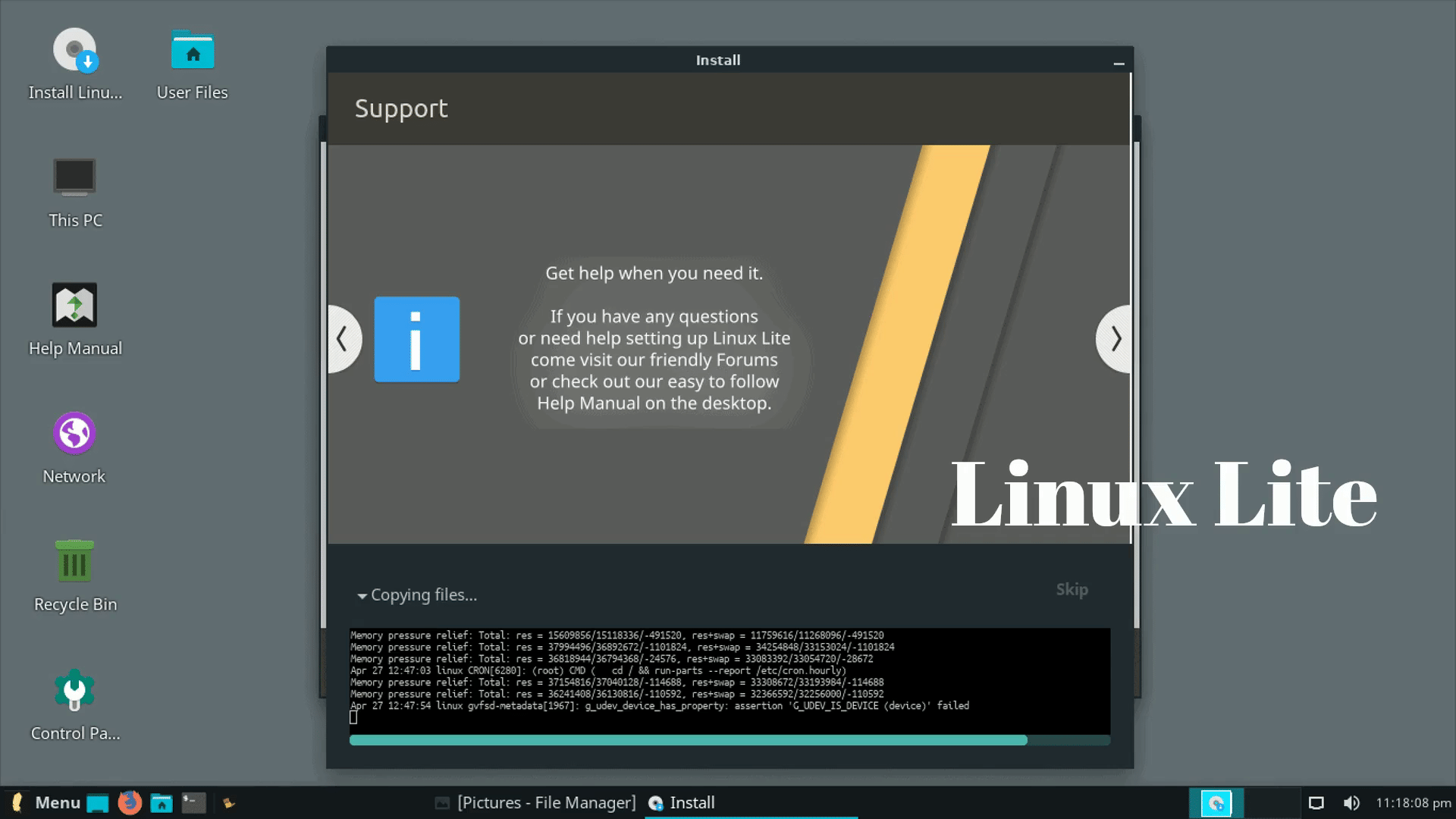Image resolution: width=1456 pixels, height=819 pixels.
Task: Click the volume icon in system tray
Action: [1351, 802]
